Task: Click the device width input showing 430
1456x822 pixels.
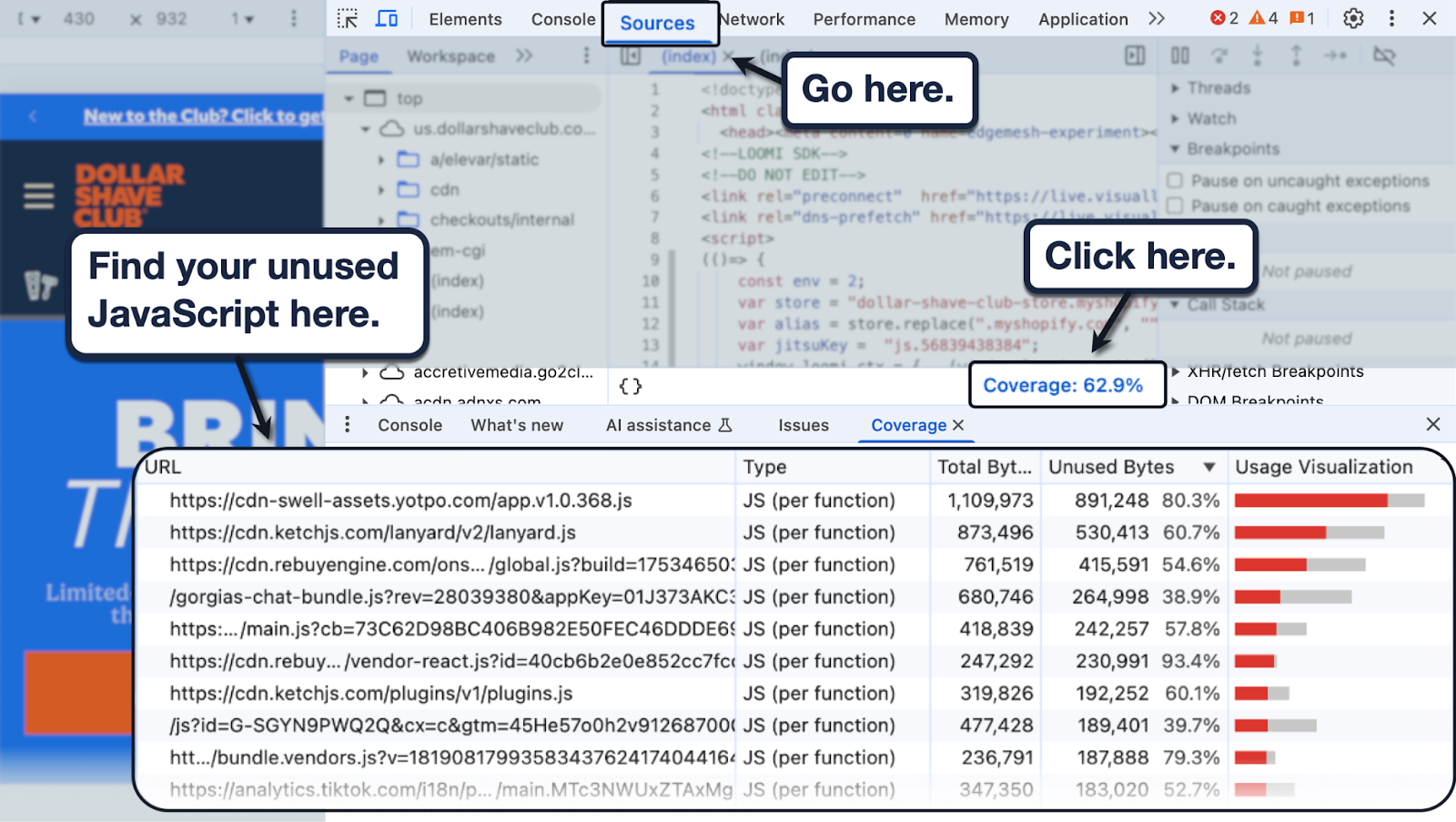Action: coord(79,18)
